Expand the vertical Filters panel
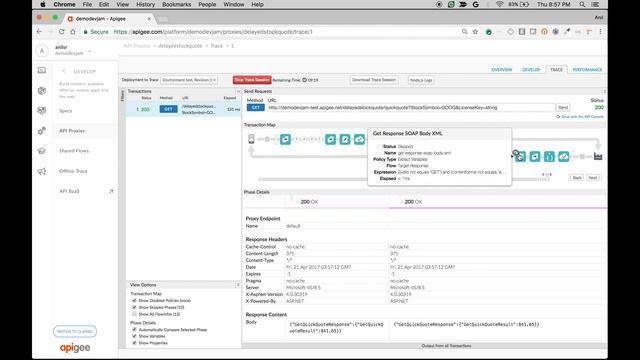 coord(122,96)
